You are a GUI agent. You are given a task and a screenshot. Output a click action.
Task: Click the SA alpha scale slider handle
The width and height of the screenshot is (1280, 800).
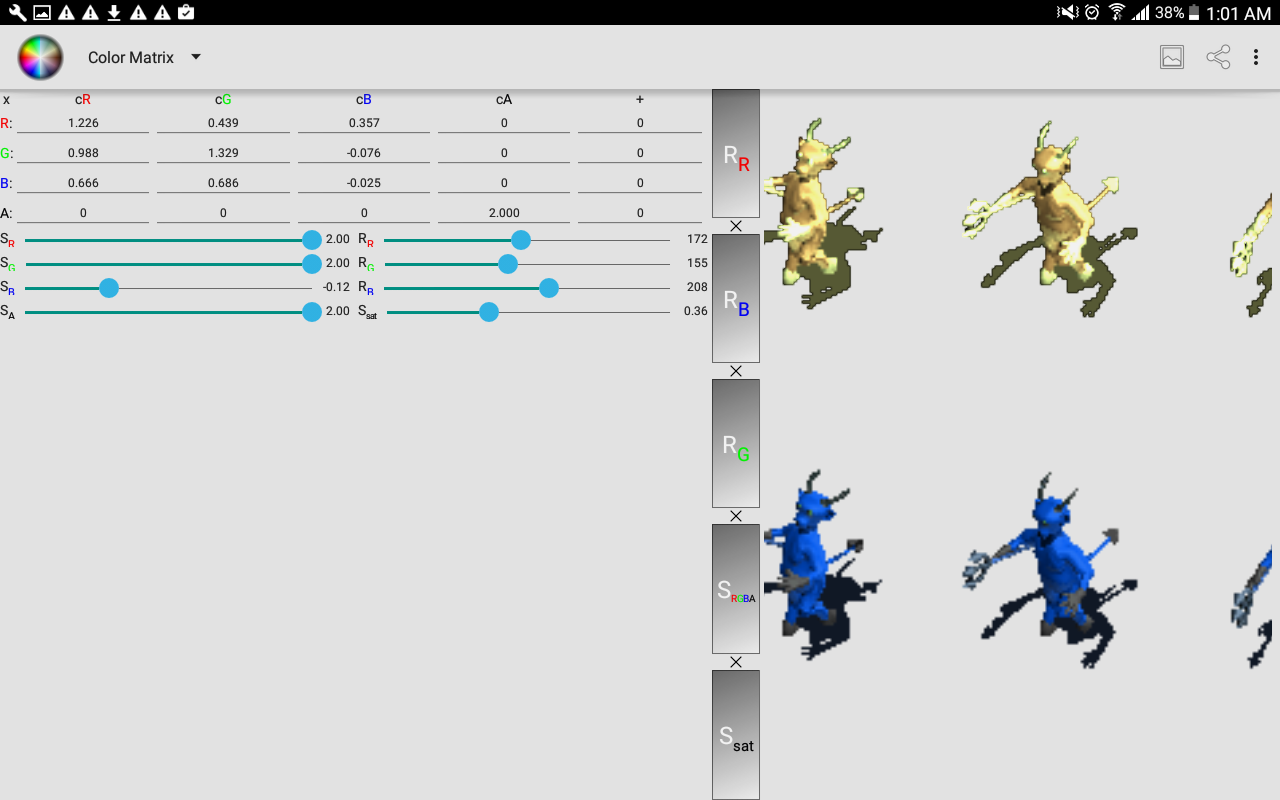(312, 312)
